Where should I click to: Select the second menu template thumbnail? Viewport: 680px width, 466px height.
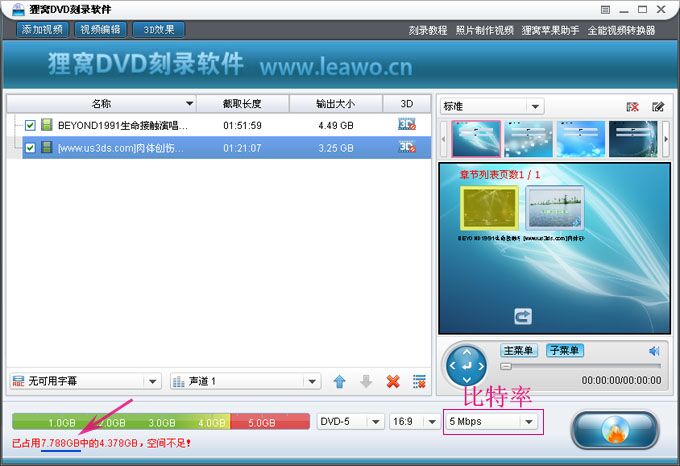pyautogui.click(x=528, y=139)
